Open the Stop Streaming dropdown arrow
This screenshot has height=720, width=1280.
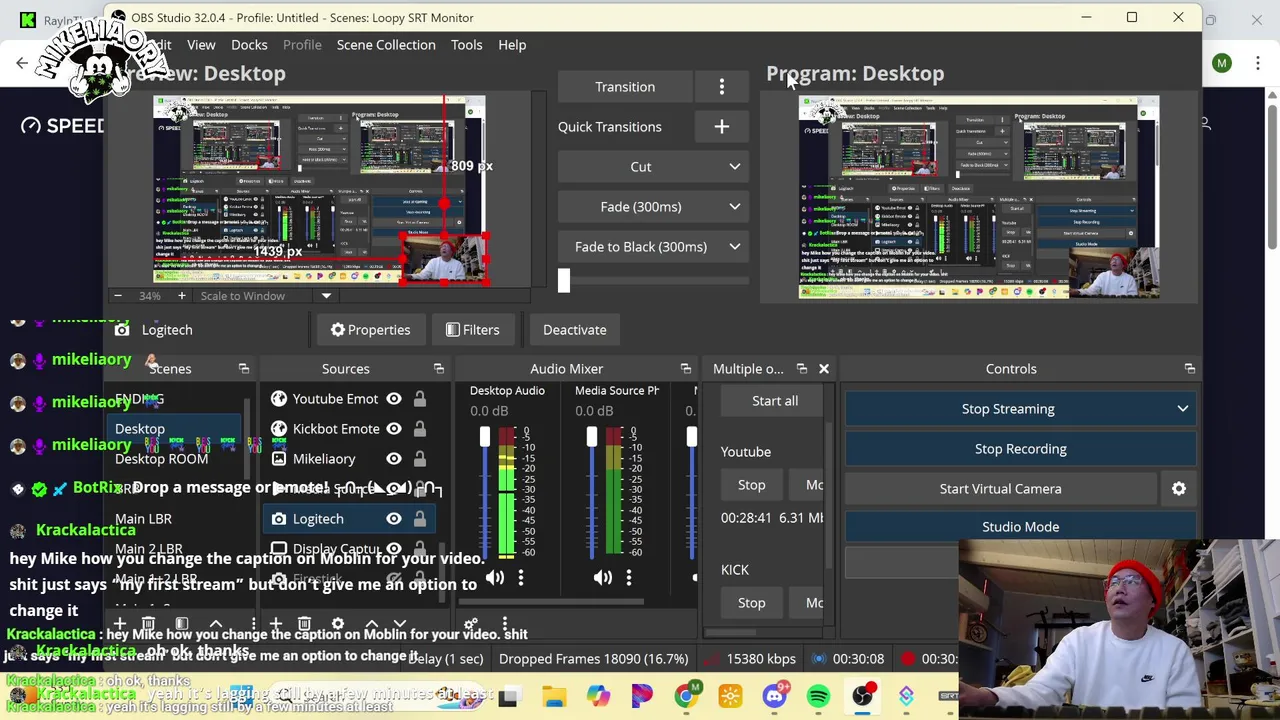click(x=1182, y=409)
